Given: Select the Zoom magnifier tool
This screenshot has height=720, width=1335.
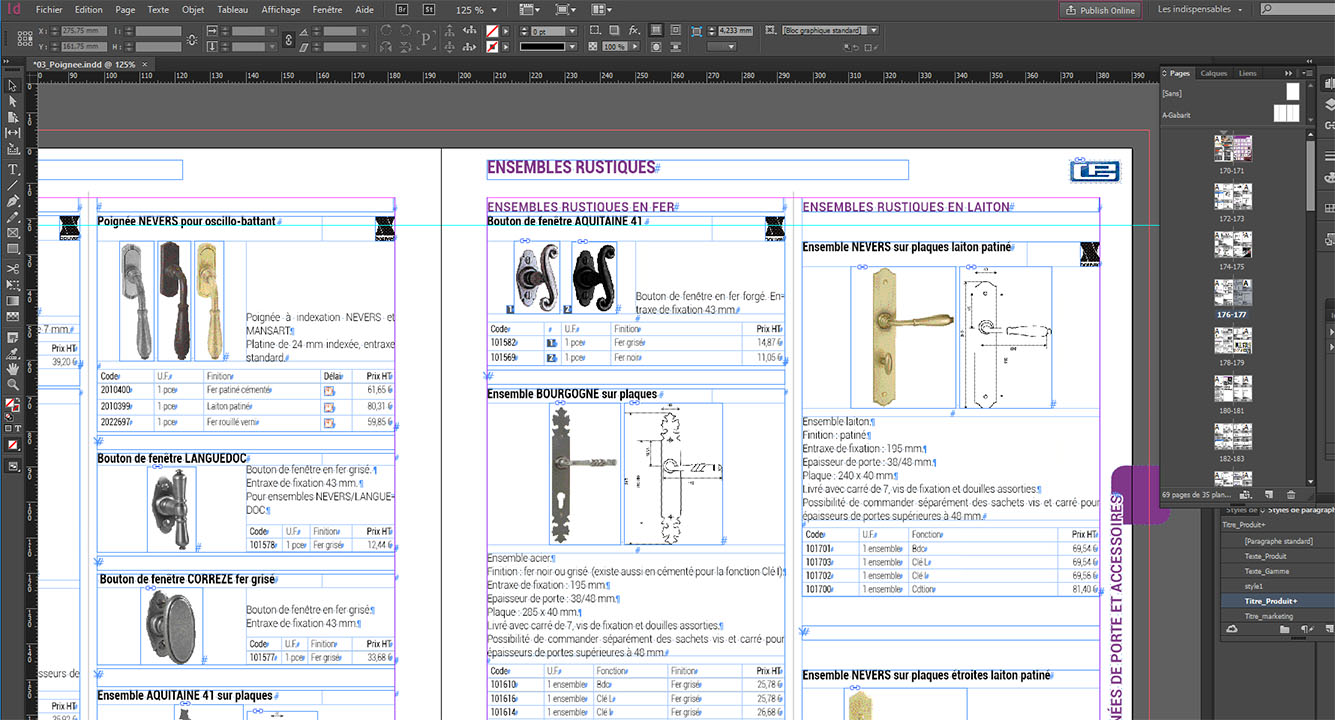Looking at the screenshot, I should click(x=13, y=384).
